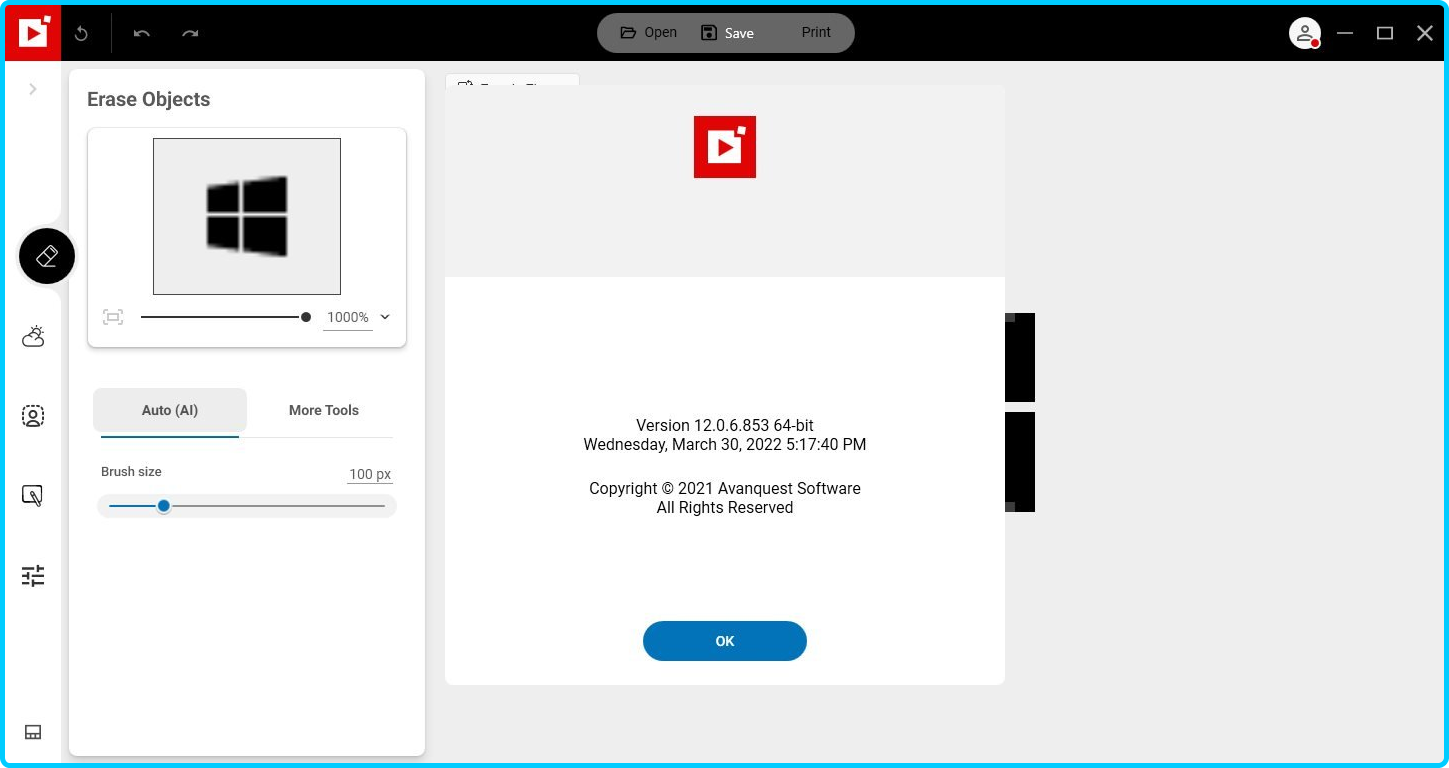Viewport: 1449px width, 768px height.
Task: Minimize the application window
Action: (x=1345, y=33)
